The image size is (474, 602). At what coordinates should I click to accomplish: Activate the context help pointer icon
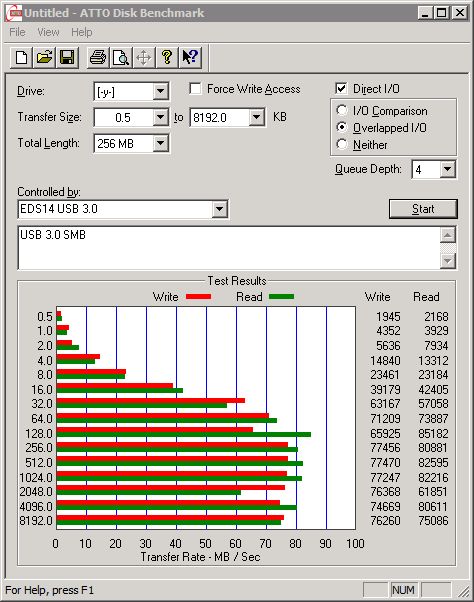pyautogui.click(x=190, y=58)
